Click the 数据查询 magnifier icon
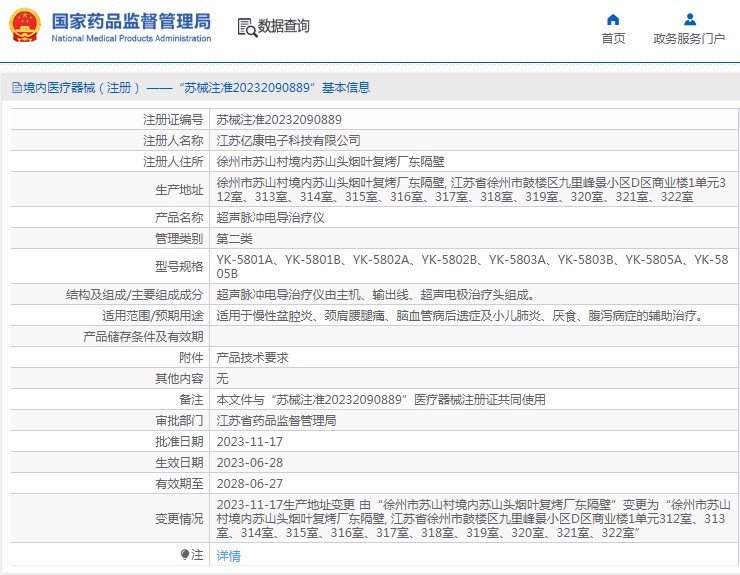The image size is (740, 575). coord(246,27)
